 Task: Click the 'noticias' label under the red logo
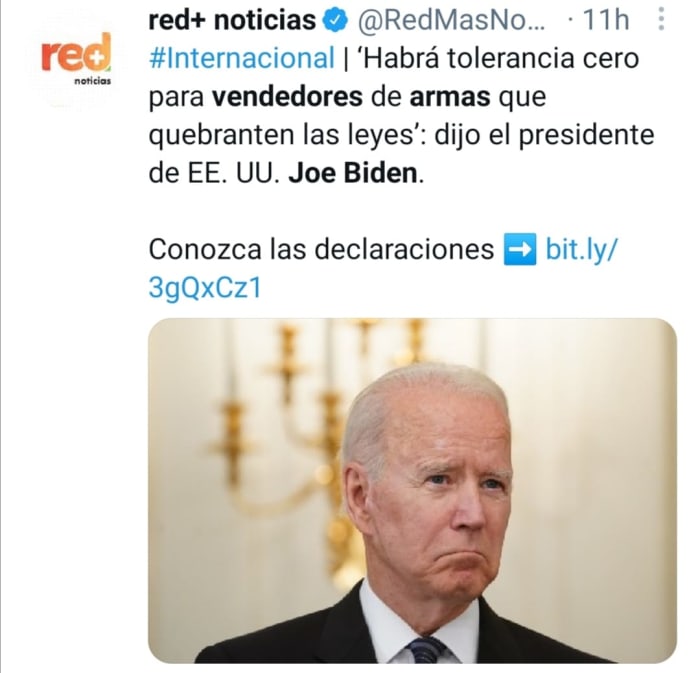[92, 81]
